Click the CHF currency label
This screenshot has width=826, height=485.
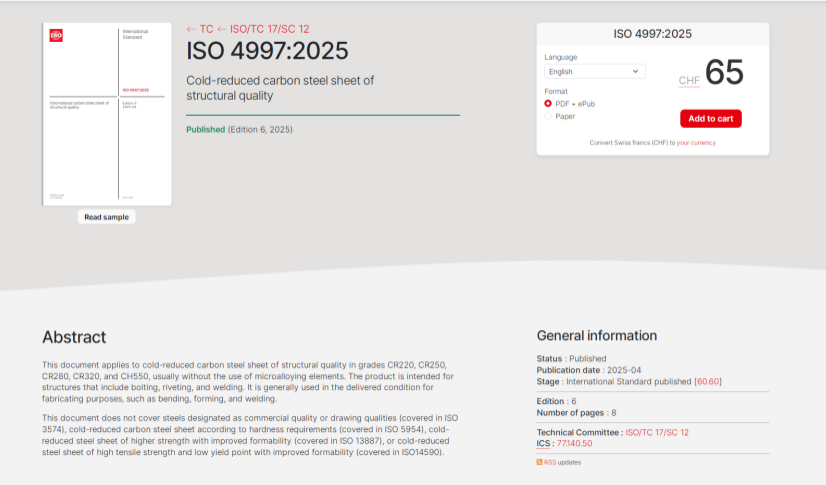tap(689, 81)
